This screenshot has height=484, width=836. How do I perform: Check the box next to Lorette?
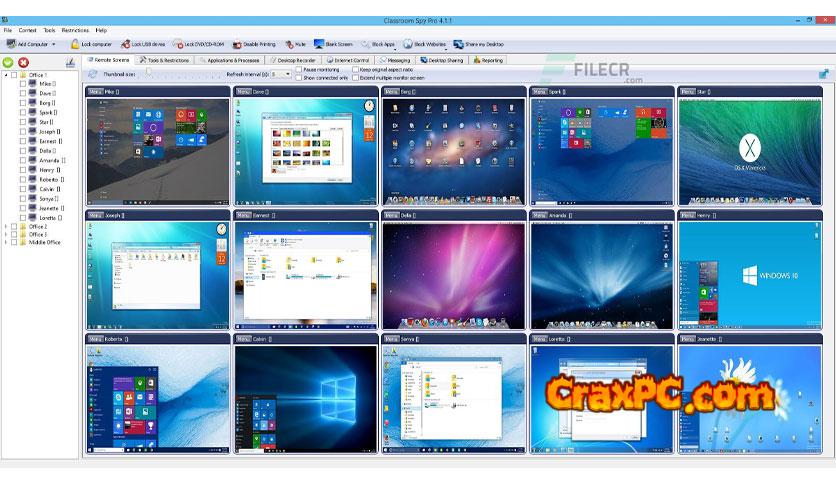23,218
